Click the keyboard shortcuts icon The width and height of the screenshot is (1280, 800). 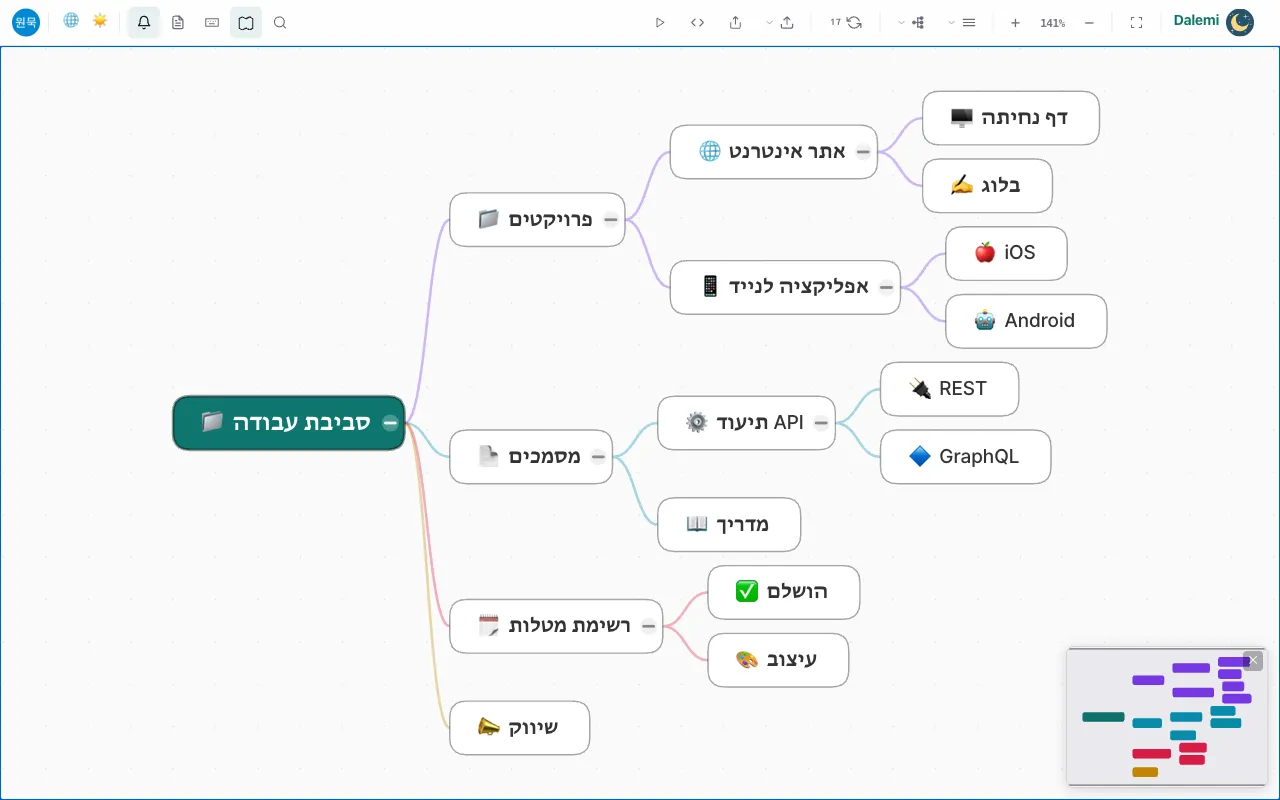tap(212, 22)
